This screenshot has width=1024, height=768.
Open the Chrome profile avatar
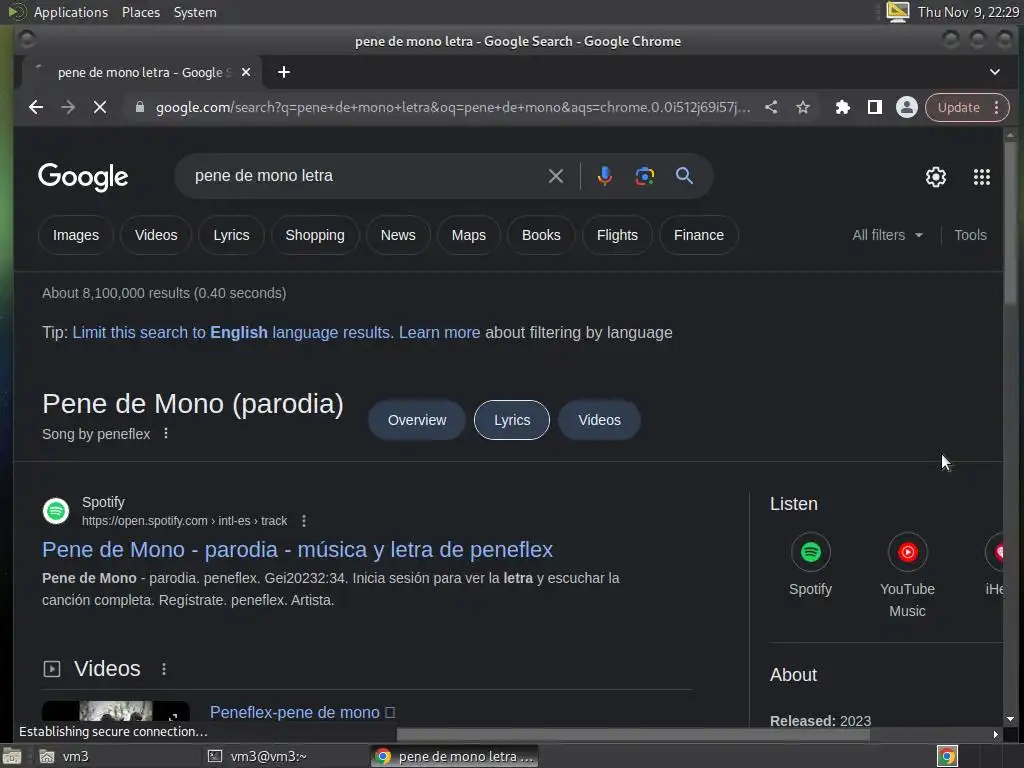click(906, 107)
